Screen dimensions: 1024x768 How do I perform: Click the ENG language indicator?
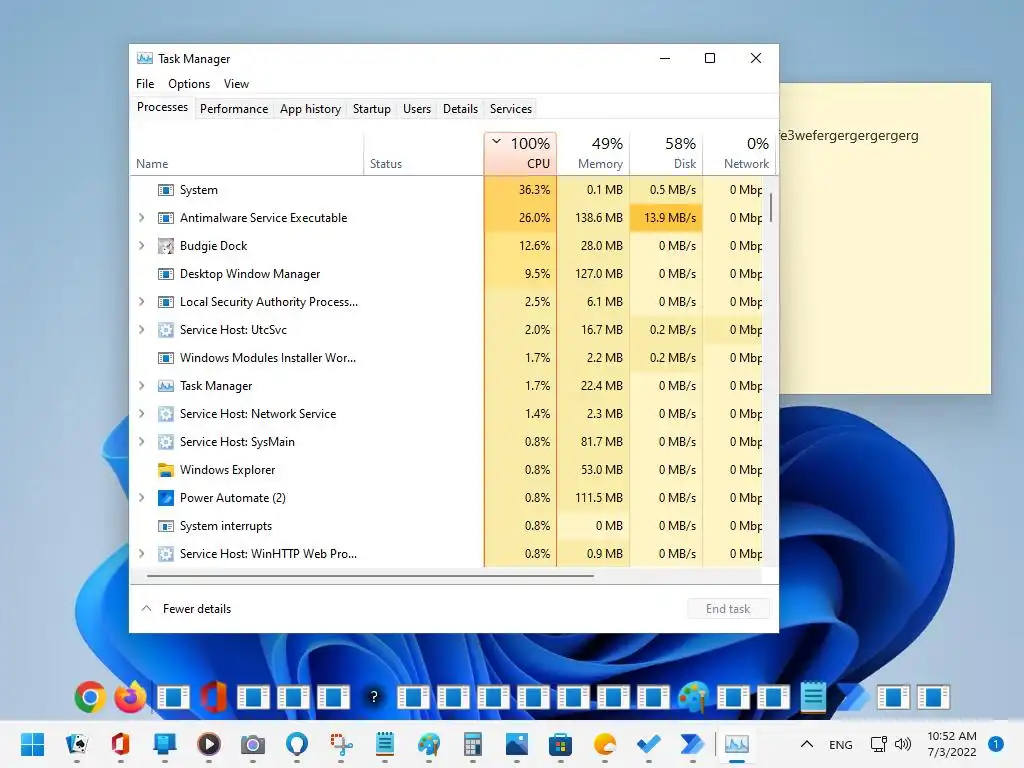click(840, 744)
